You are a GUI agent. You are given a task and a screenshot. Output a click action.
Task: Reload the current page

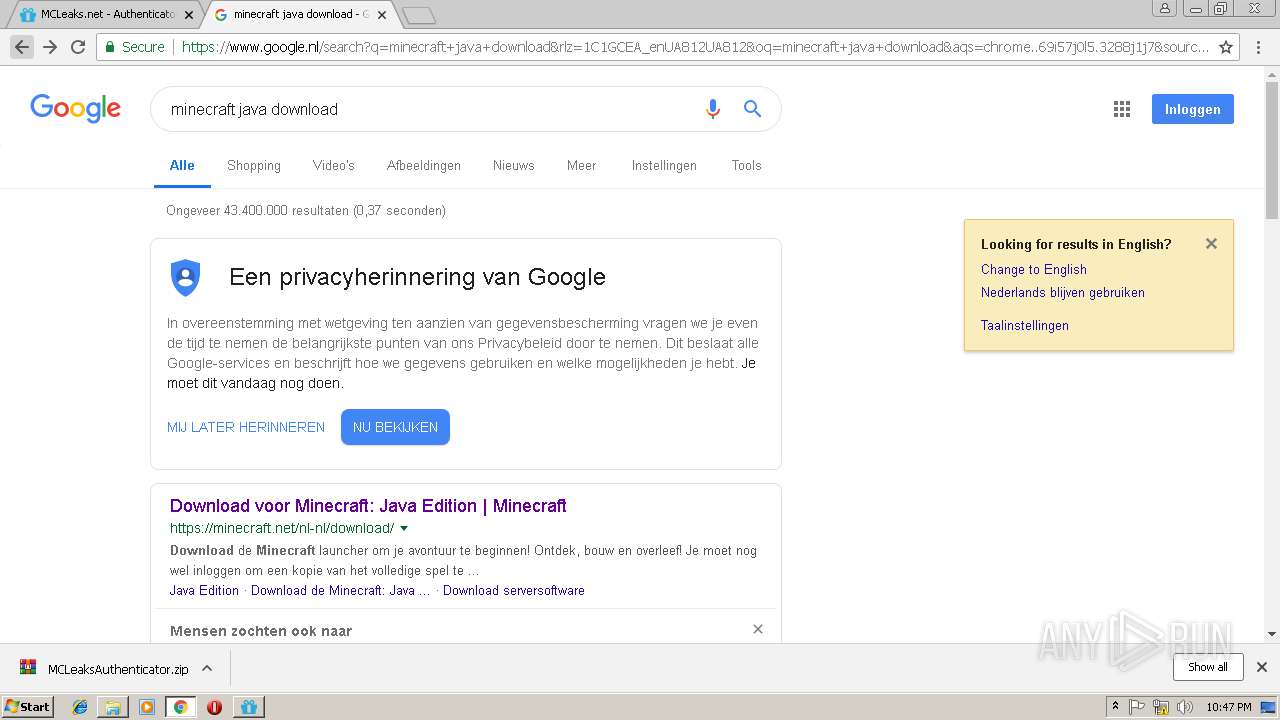(78, 47)
